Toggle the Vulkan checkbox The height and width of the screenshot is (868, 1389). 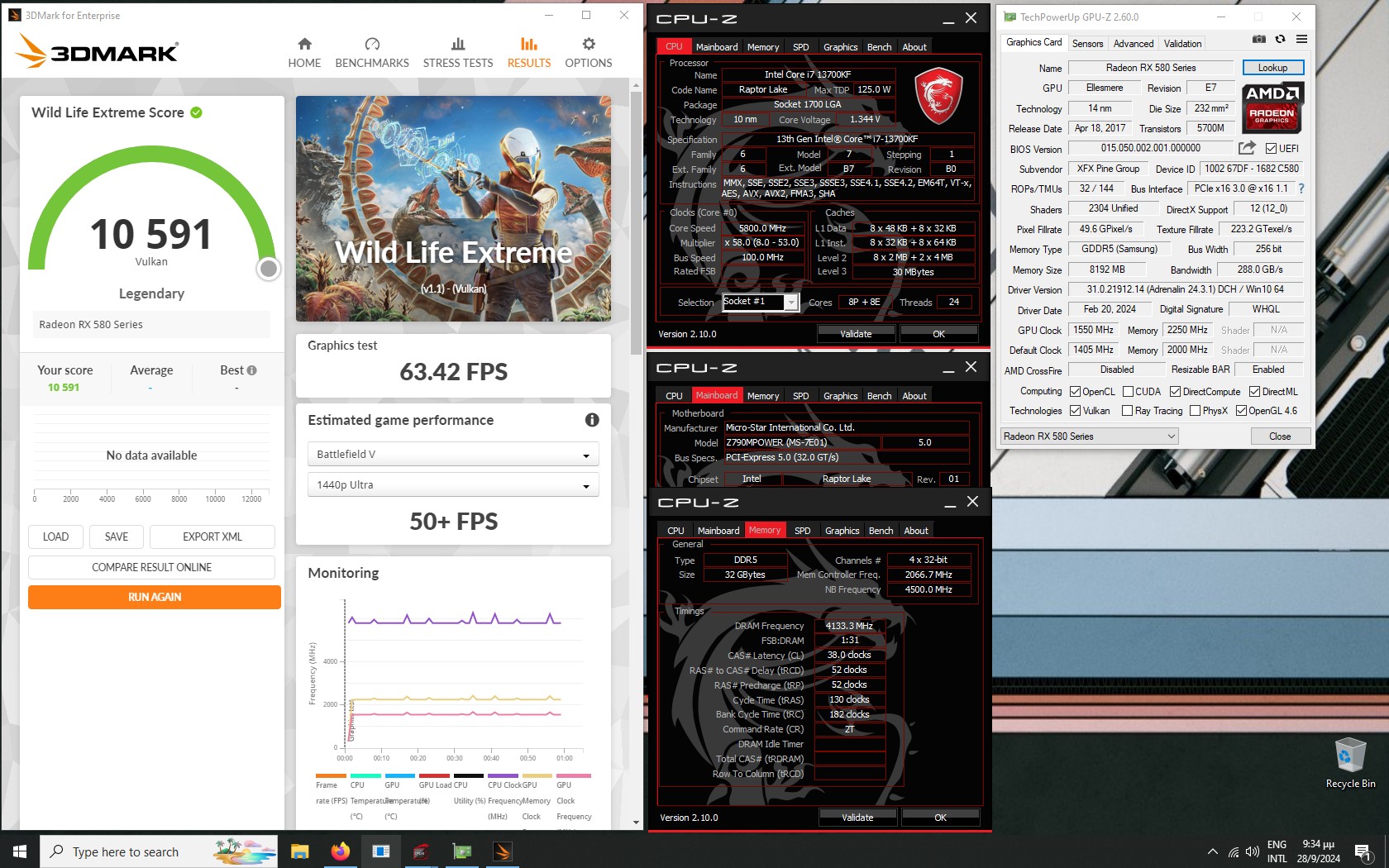(1075, 411)
